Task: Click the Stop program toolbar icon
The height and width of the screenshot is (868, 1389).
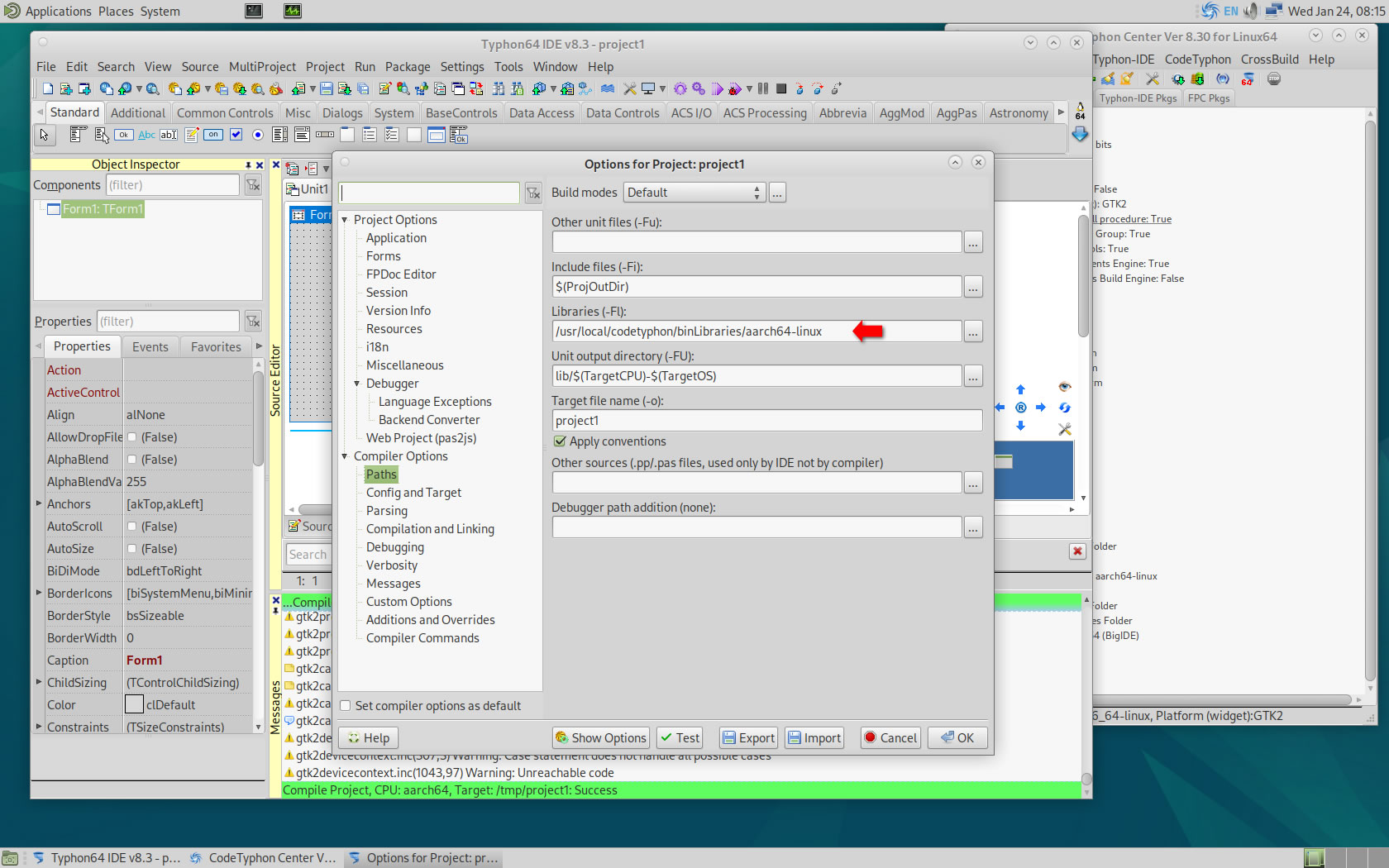Action: 781,88
